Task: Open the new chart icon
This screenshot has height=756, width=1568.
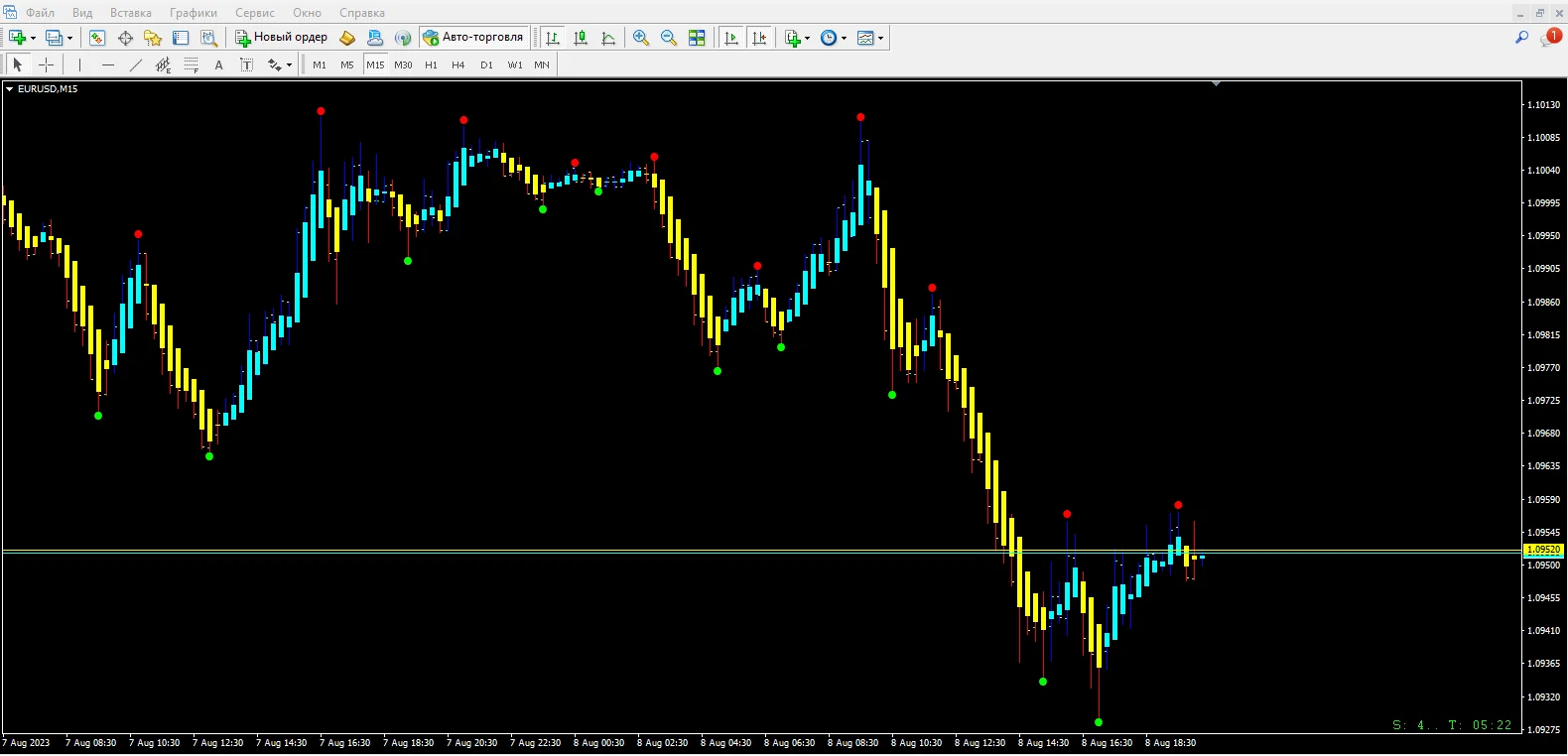Action: [17, 38]
